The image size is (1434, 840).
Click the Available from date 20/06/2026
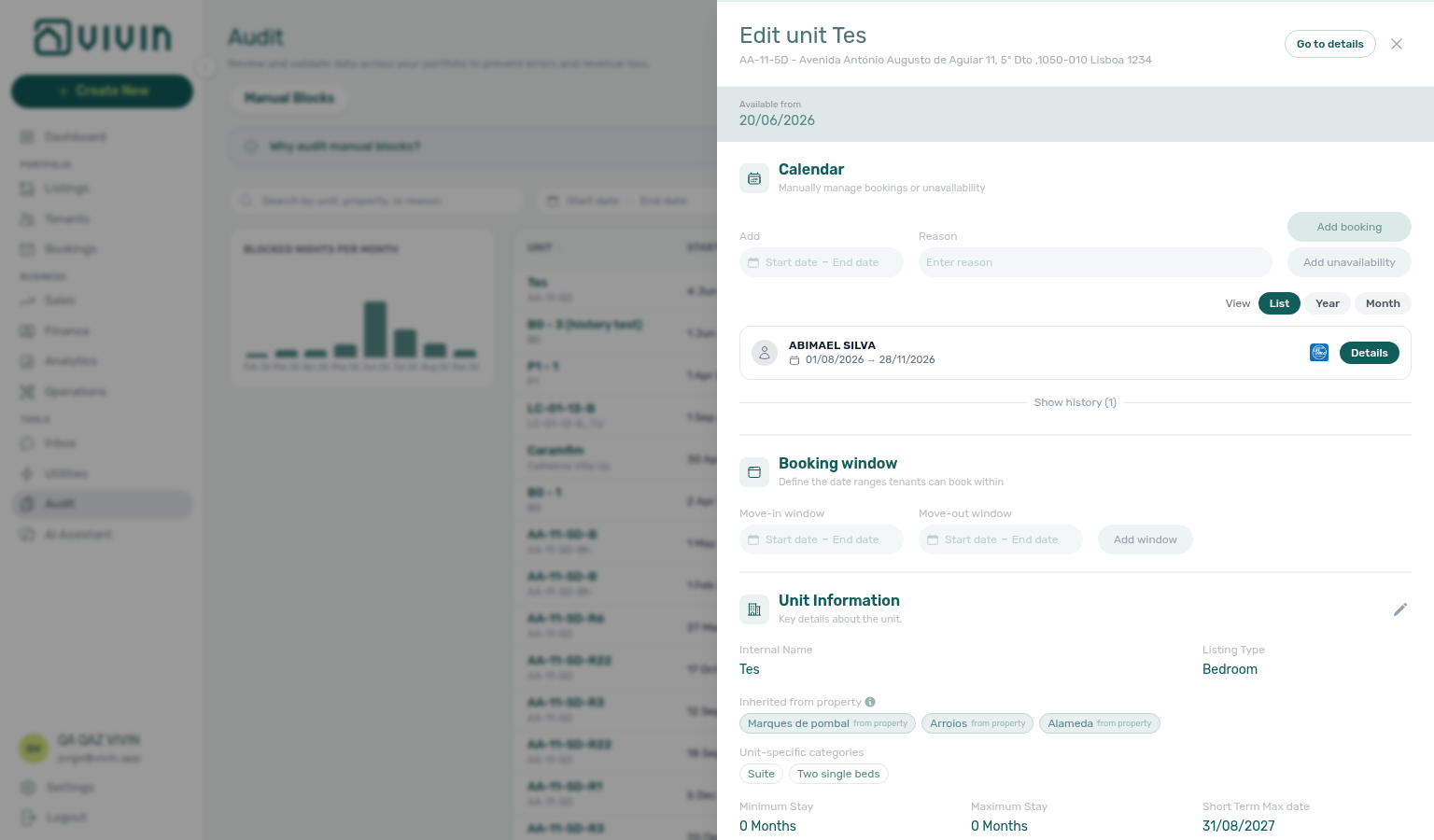tap(777, 120)
